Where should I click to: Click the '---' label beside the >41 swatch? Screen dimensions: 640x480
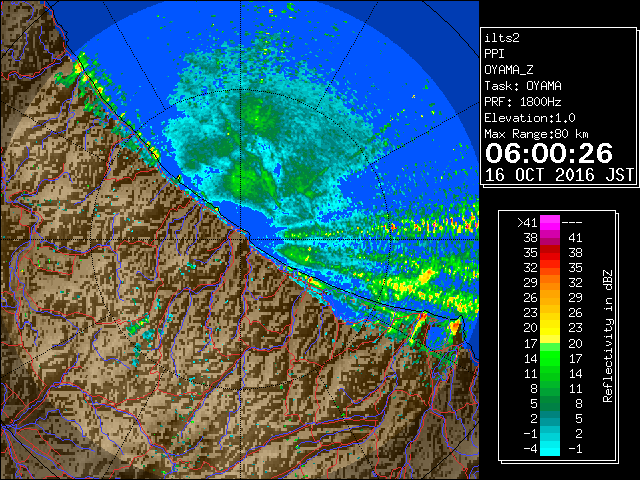pos(572,223)
